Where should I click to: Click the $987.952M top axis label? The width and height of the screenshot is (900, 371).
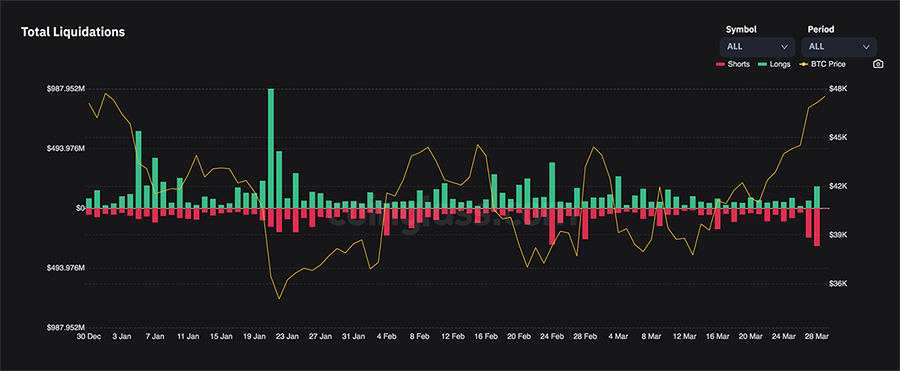65,89
